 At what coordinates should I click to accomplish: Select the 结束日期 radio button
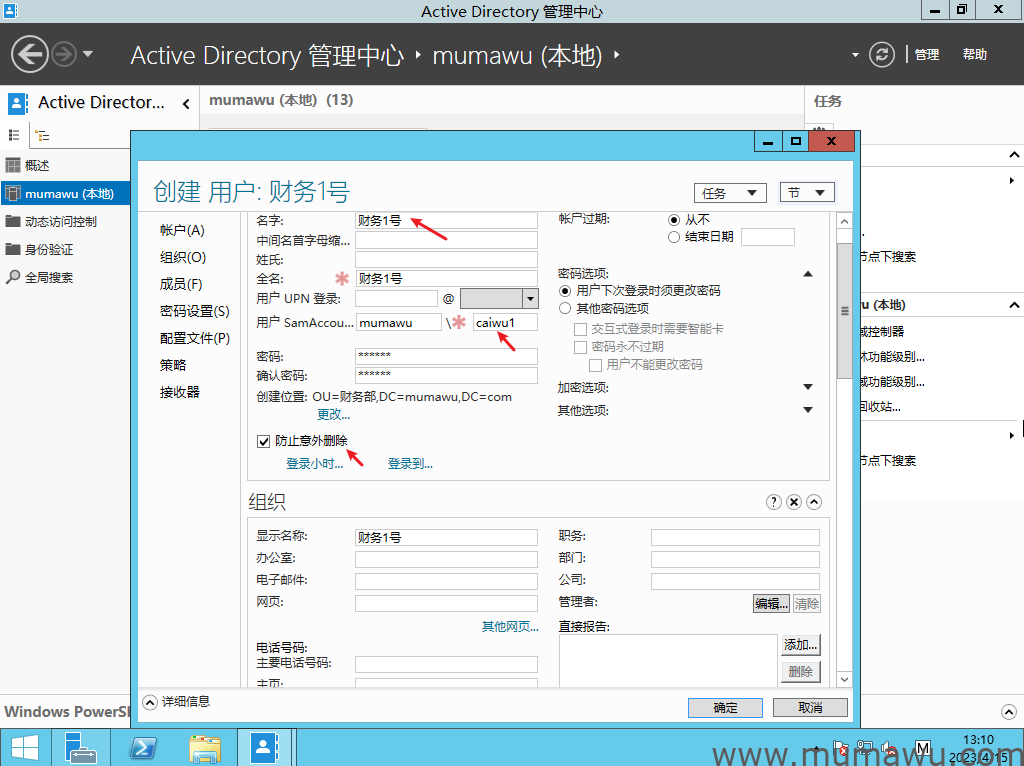[x=674, y=237]
